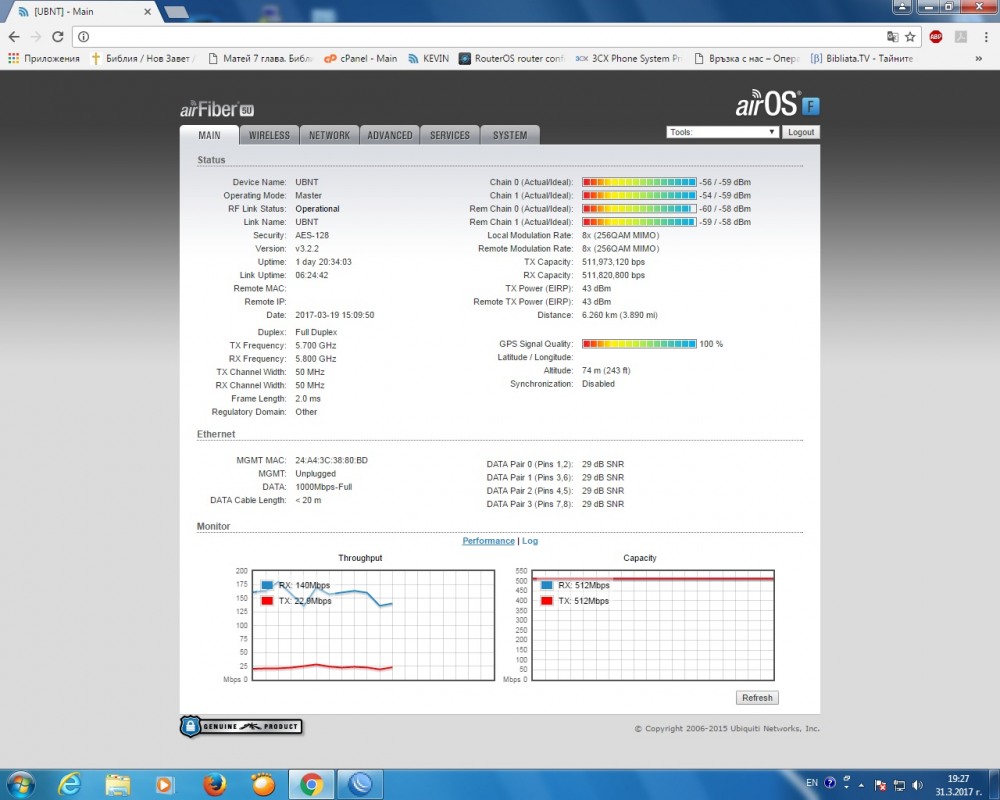Click the translate page icon in address bar

click(892, 37)
